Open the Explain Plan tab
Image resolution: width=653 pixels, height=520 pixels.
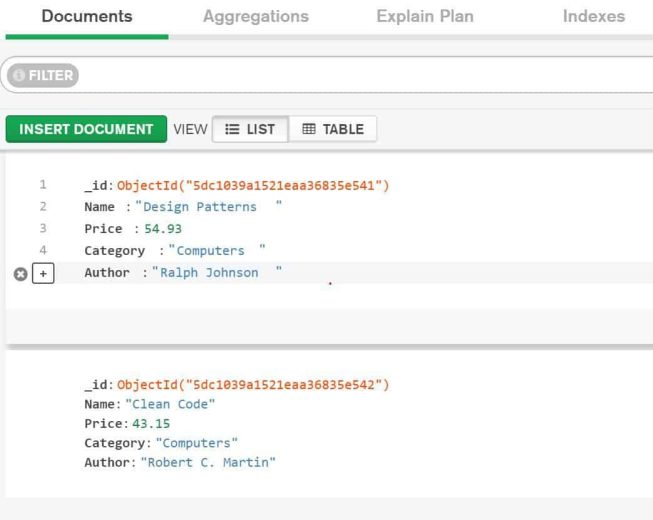tap(425, 16)
